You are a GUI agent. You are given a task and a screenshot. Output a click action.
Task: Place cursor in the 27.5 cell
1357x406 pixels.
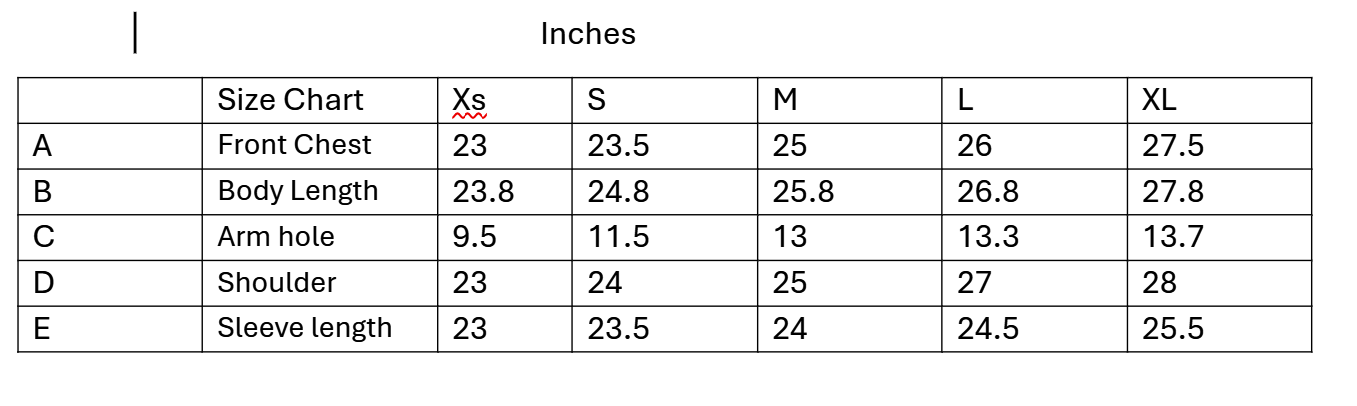[x=1219, y=145]
